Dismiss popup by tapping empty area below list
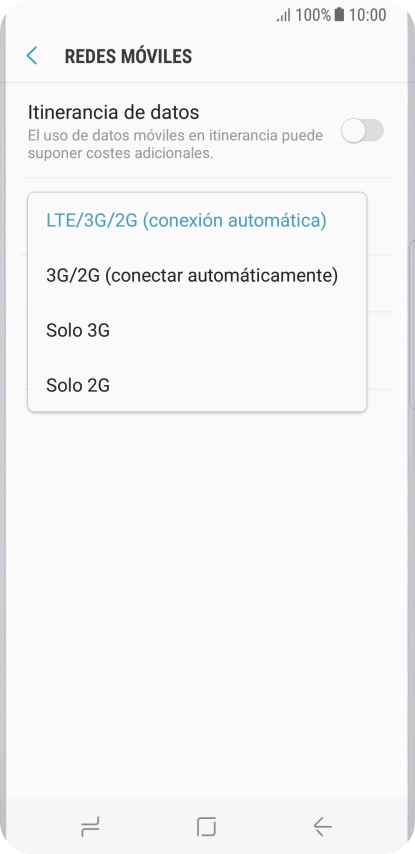This screenshot has width=415, height=854. pos(207,599)
